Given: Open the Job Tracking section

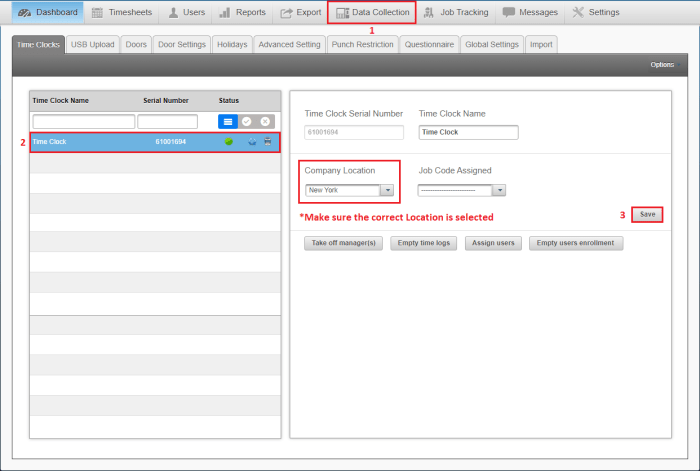Looking at the screenshot, I should [x=456, y=12].
